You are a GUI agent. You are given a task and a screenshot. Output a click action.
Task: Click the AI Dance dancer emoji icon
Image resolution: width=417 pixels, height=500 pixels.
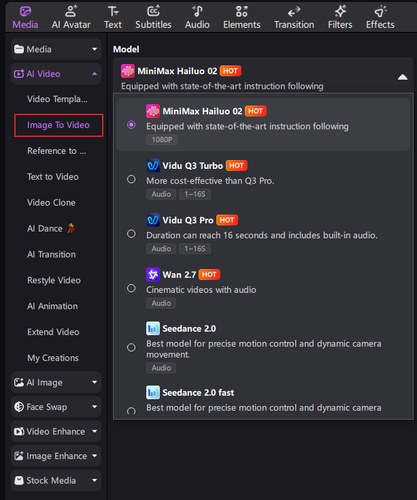click(71, 228)
